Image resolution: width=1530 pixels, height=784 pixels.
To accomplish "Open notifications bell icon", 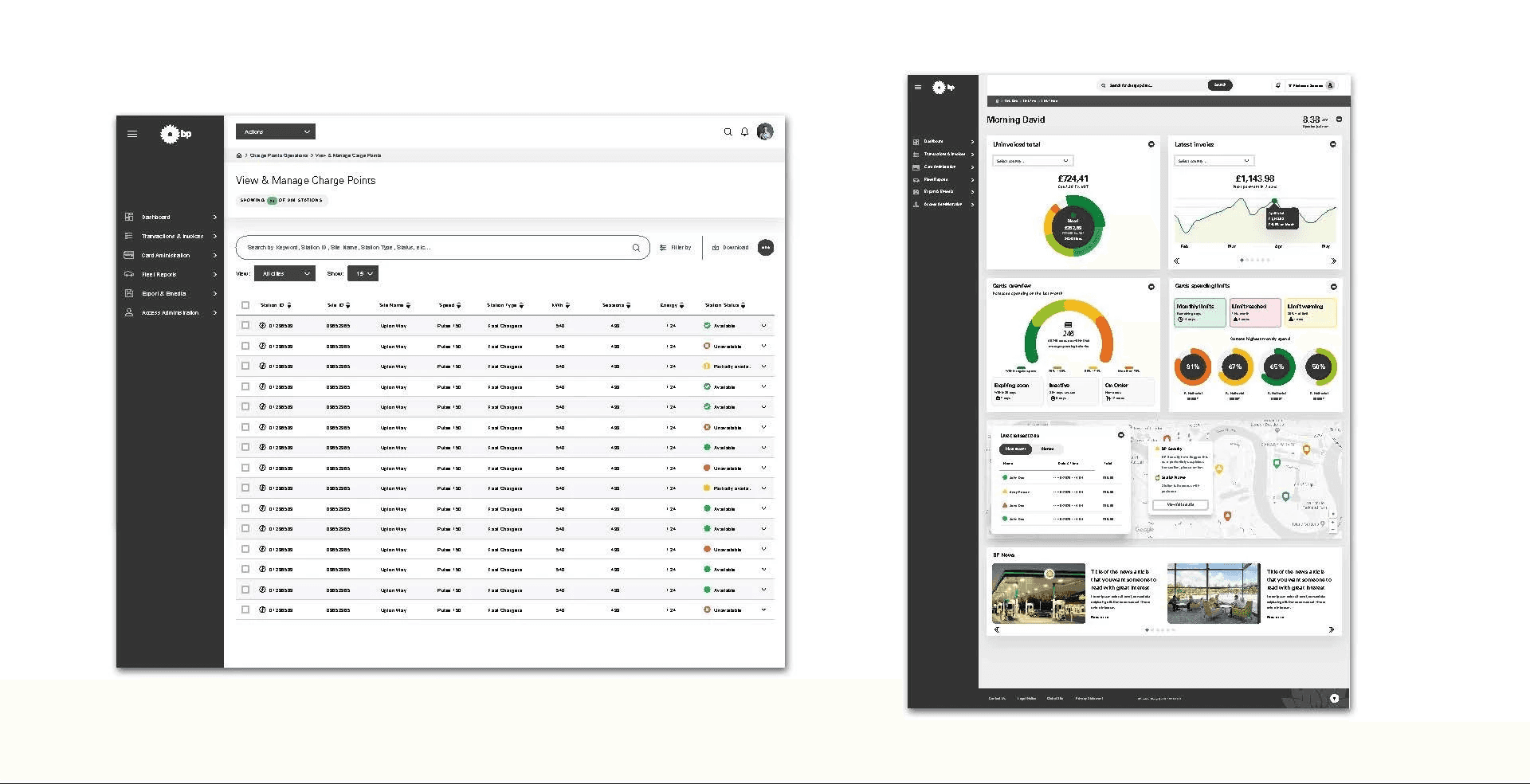I will click(x=744, y=132).
